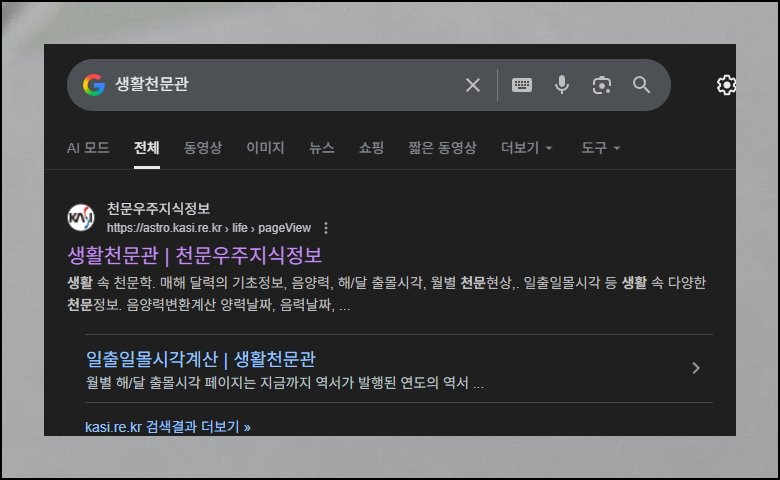Screen dimensions: 780x480
Task: Open three-dot menu beside astro.kasi.re.kr URL
Action: coord(326,228)
